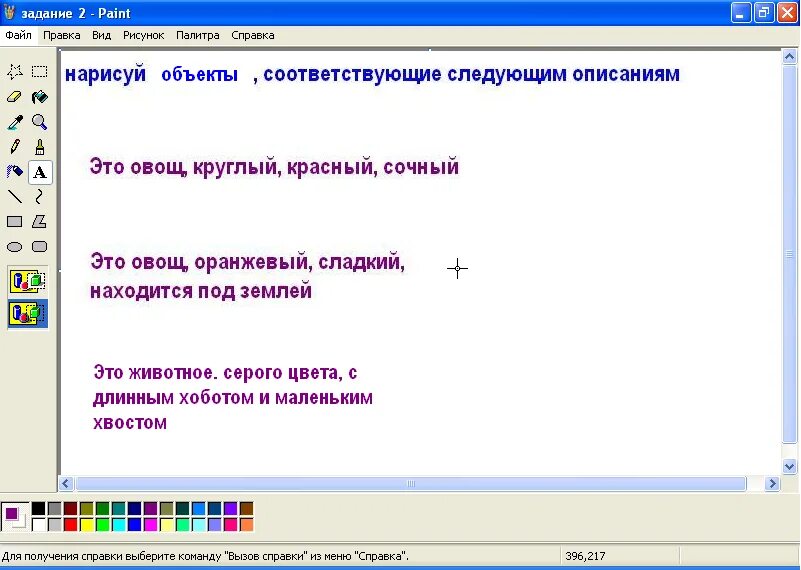Select the dark purple palette swatch
The width and height of the screenshot is (801, 570).
tap(150, 508)
